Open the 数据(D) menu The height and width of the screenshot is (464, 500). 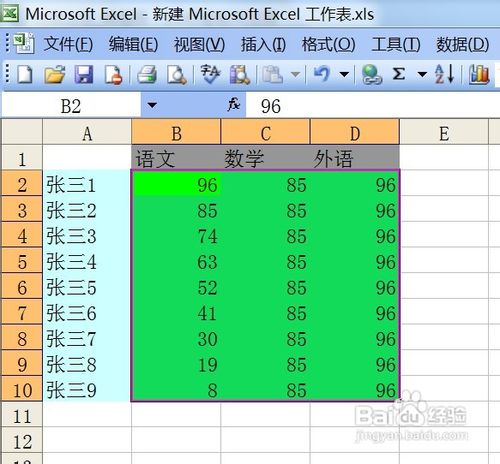[x=463, y=44]
